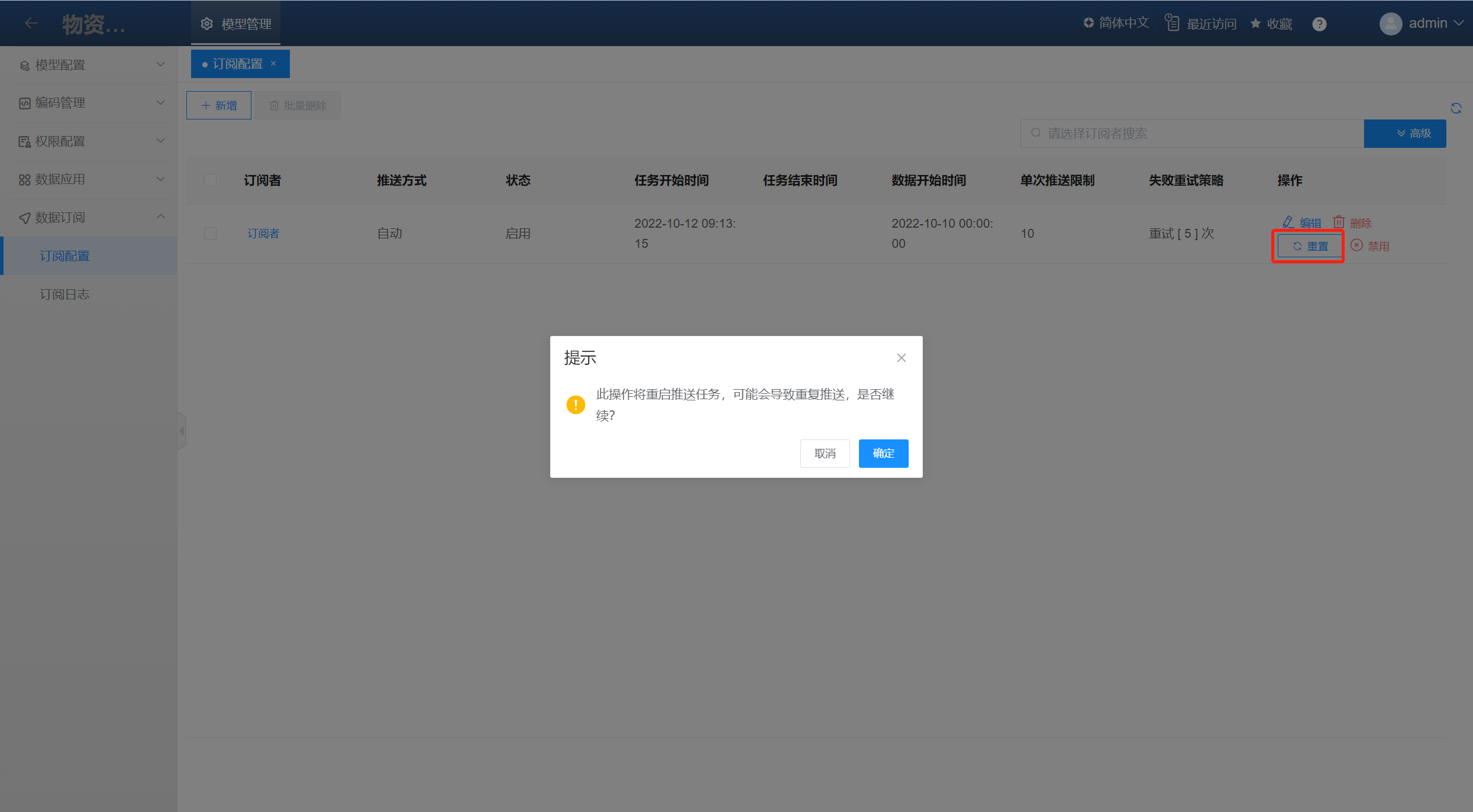The height and width of the screenshot is (812, 1473).
Task: Open 订阅日志 in the sidebar
Action: click(89, 294)
